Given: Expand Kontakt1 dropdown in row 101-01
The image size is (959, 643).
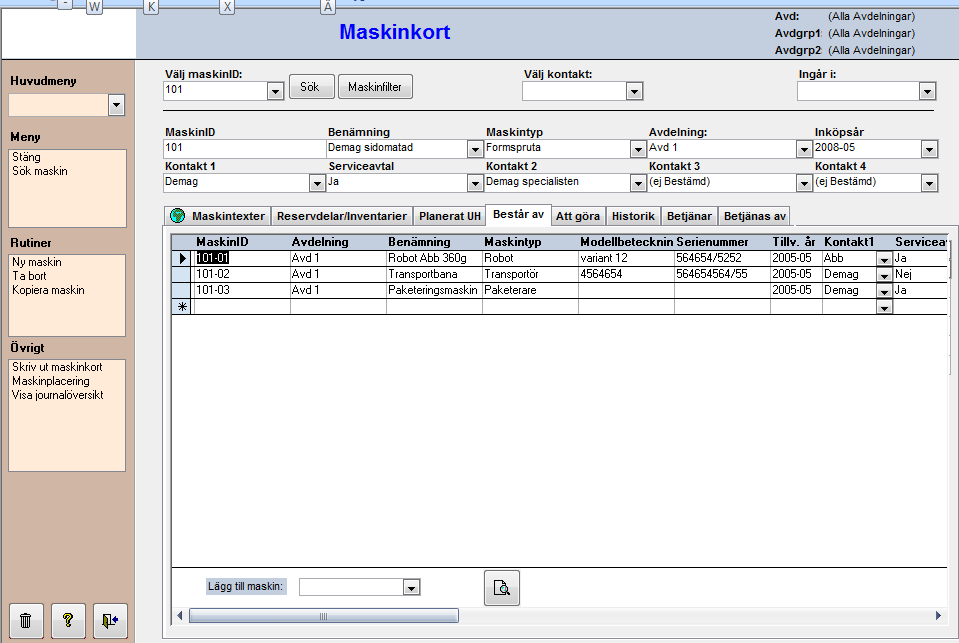Looking at the screenshot, I should coord(884,259).
